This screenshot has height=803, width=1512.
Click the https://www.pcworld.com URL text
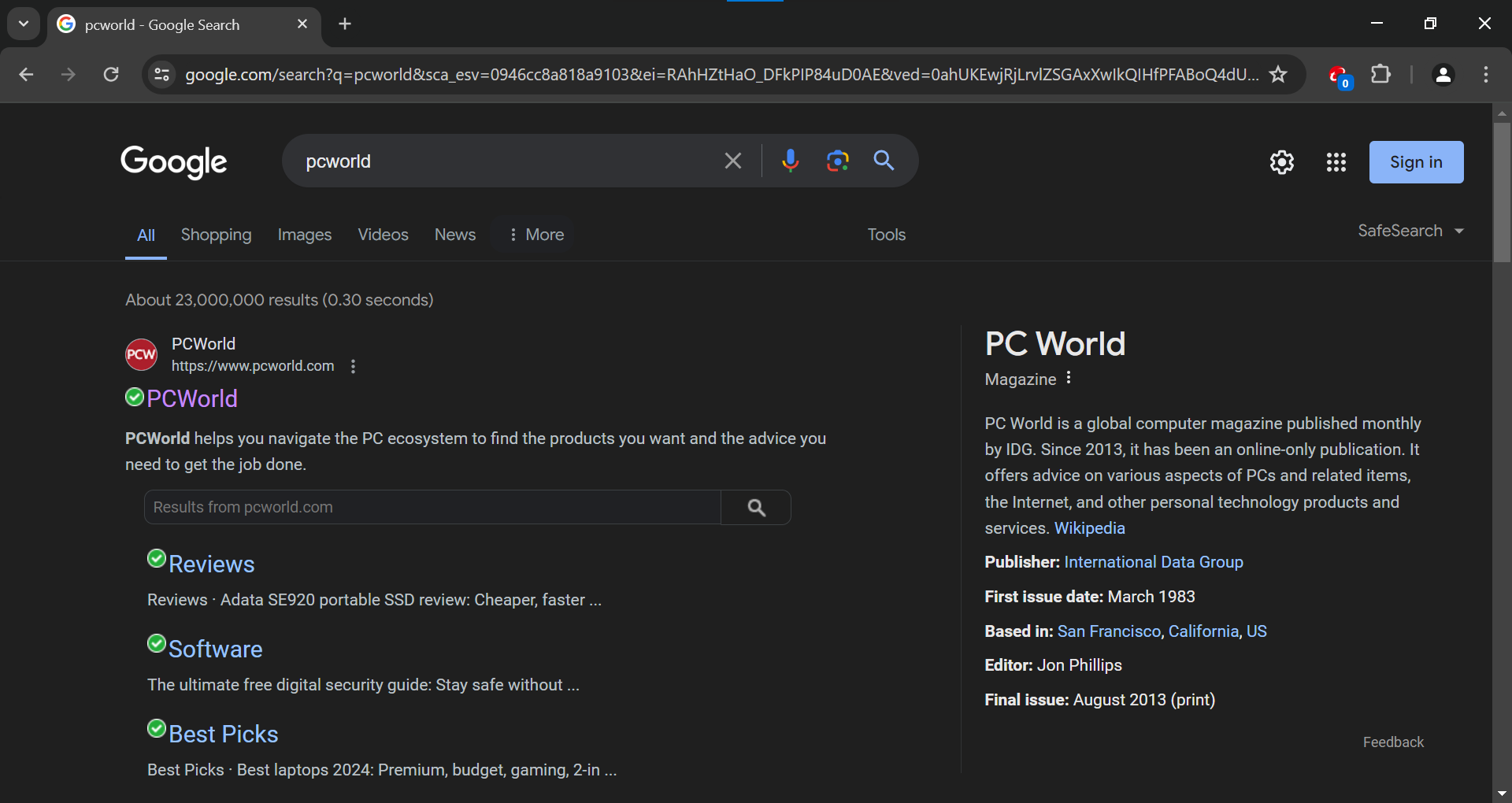253,366
